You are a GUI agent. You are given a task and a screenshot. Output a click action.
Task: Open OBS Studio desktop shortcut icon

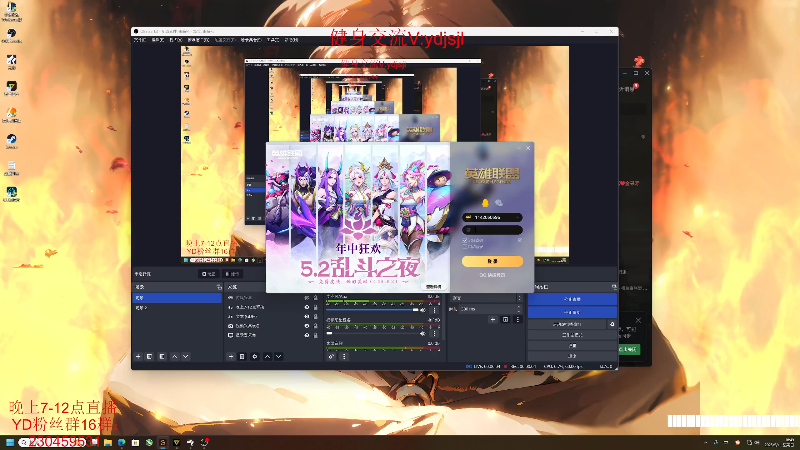[x=11, y=36]
